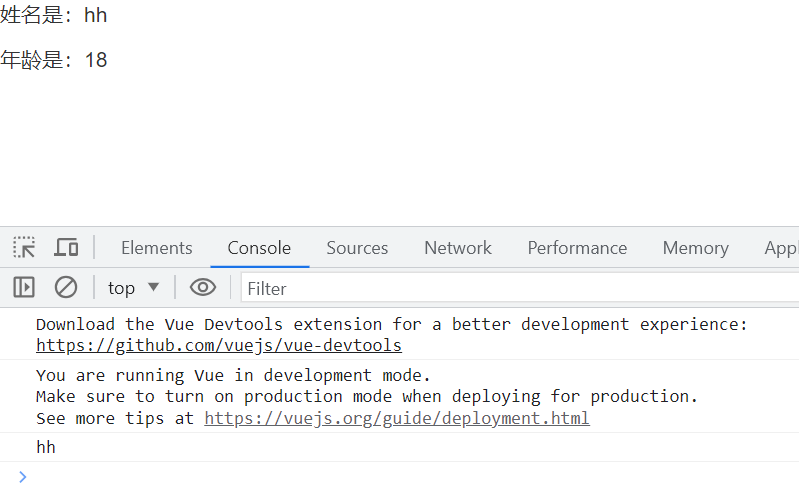Click the 姓名是：hh text on page
This screenshot has width=799, height=502.
click(x=54, y=15)
